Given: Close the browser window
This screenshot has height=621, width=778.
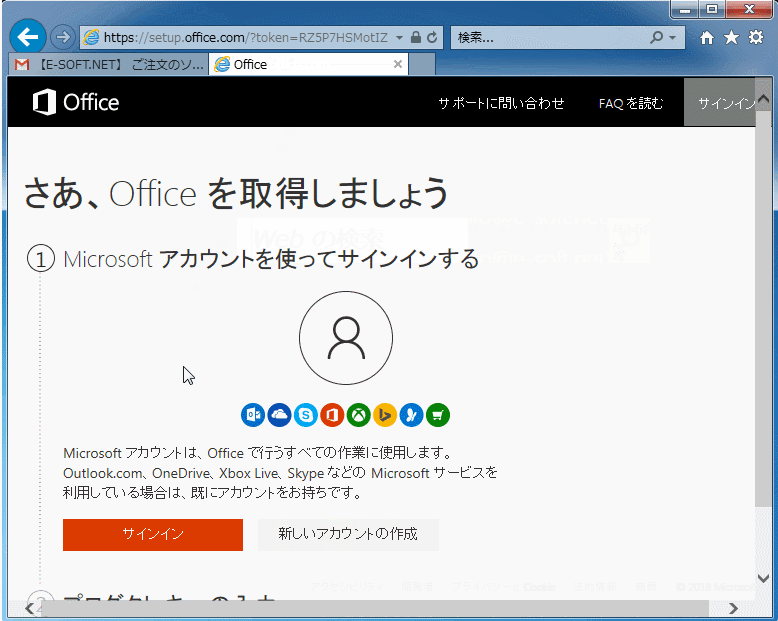Looking at the screenshot, I should coord(750,9).
